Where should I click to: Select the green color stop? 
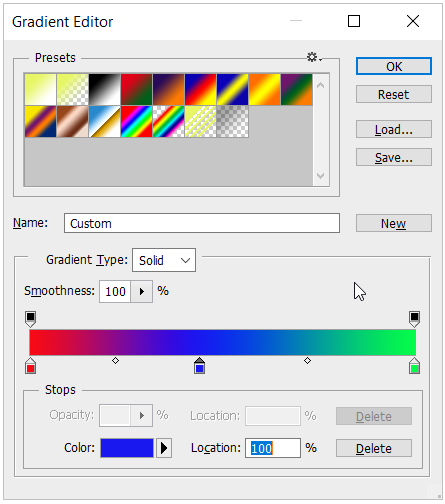coord(414,366)
